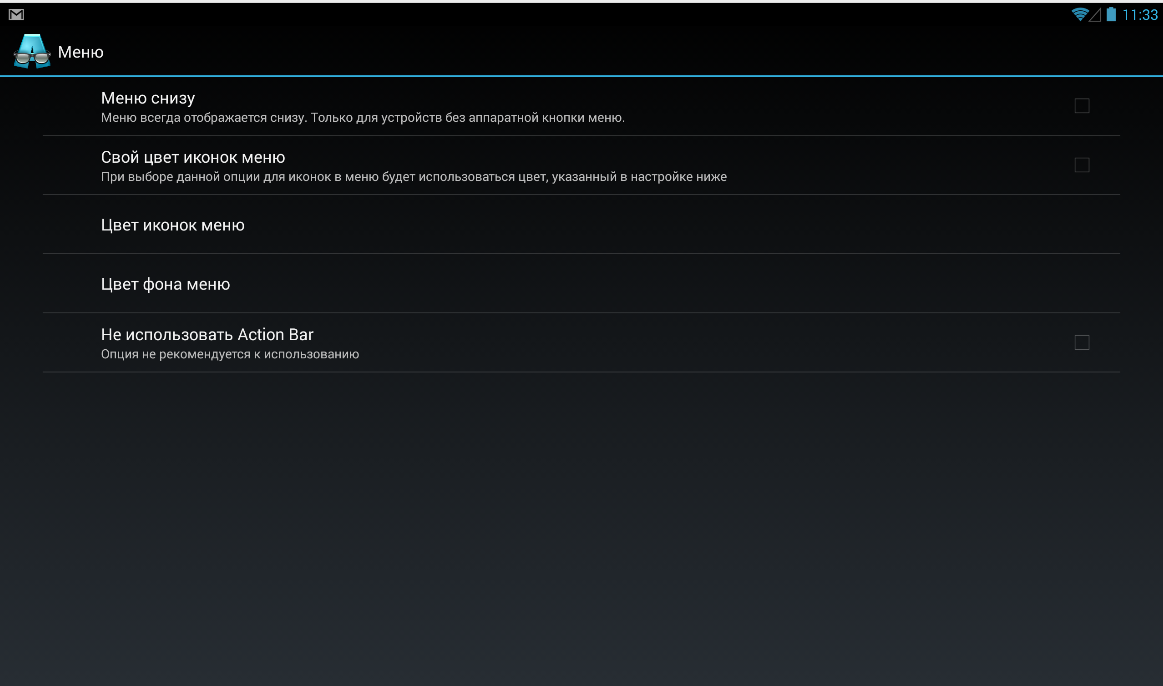Check the "Свой цвет иконок меню" checkbox
The height and width of the screenshot is (686, 1163).
(1081, 165)
